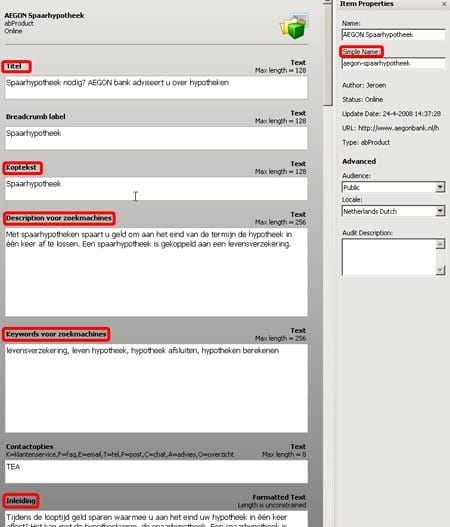Click the Contactopties field containing TEA
Image resolution: width=450 pixels, height=527 pixels.
pos(156,472)
